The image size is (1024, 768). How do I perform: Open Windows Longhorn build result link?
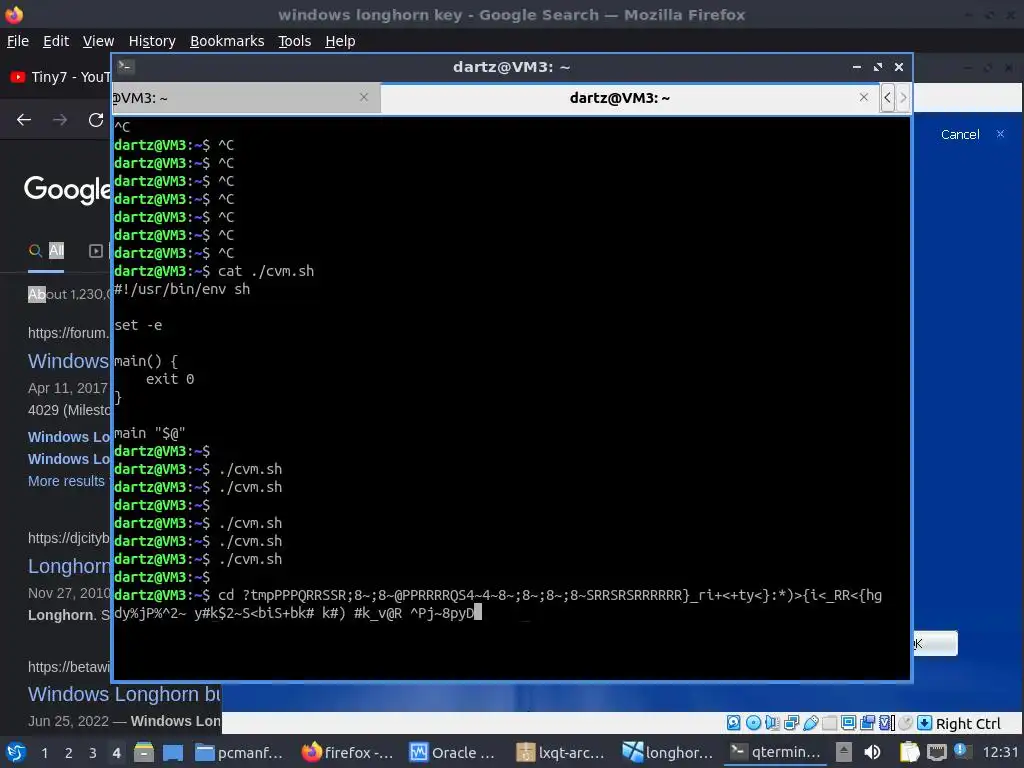click(x=124, y=694)
